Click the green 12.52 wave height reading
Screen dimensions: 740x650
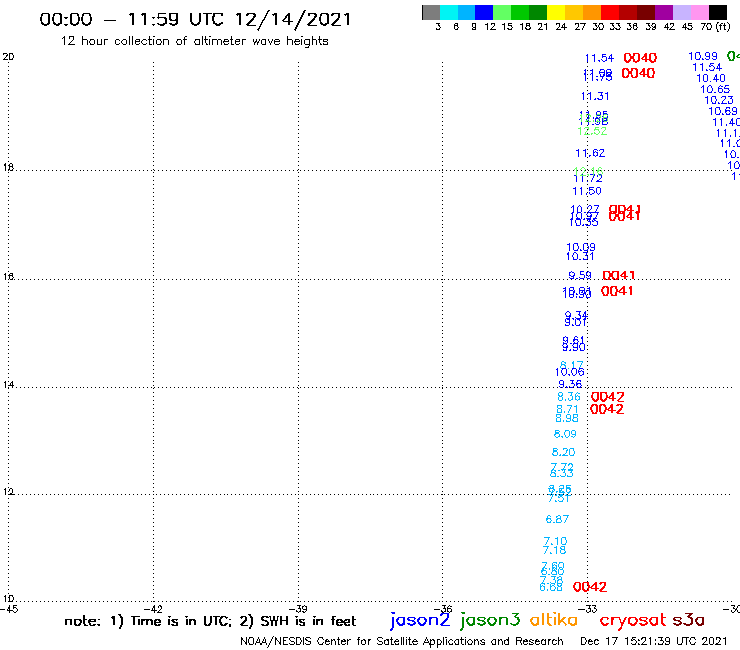pos(592,131)
